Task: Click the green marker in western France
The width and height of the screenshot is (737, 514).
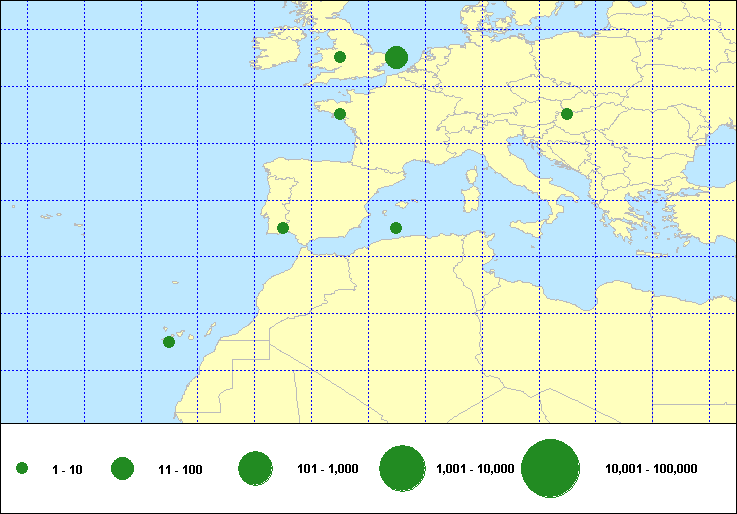Action: pos(340,114)
